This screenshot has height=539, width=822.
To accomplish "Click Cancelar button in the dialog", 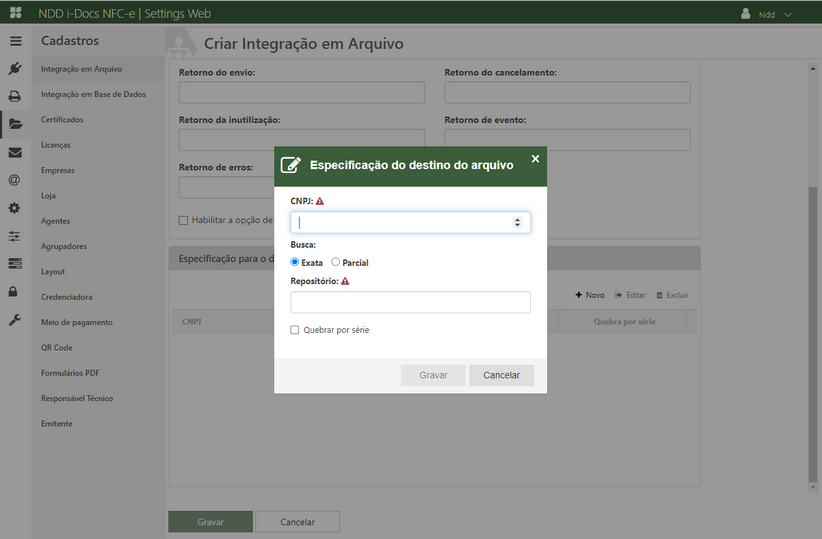I will click(501, 375).
